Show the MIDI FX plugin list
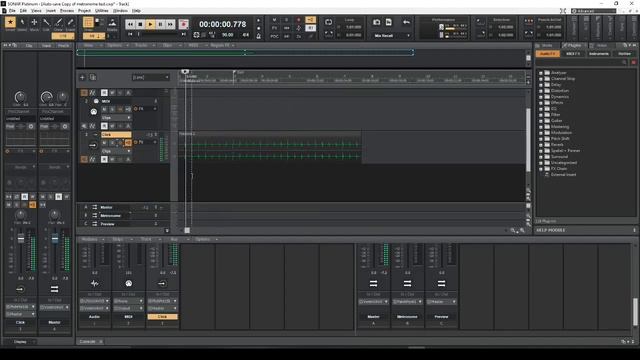This screenshot has height=360, width=640. 573,53
